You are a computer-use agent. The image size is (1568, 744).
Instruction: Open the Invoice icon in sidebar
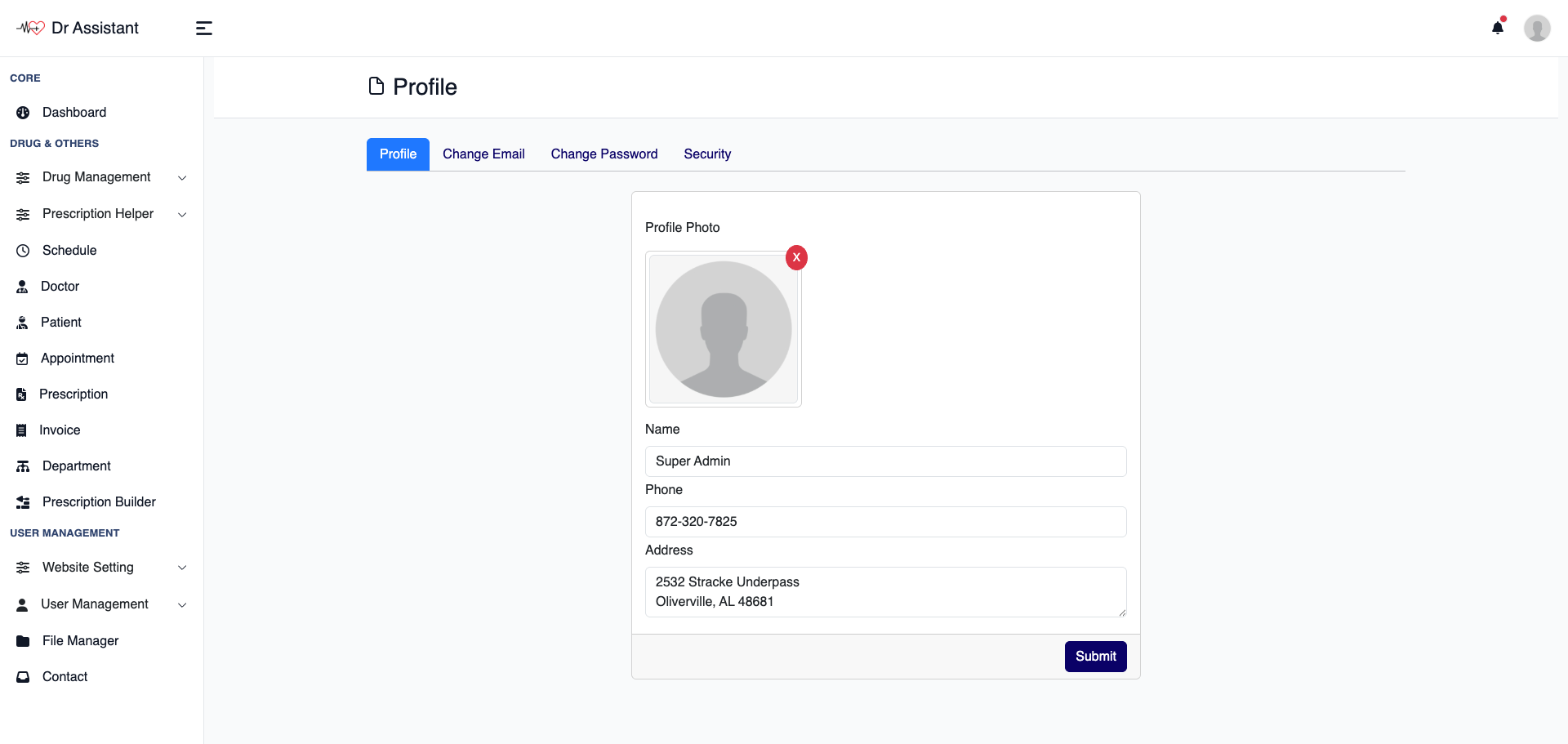click(21, 430)
